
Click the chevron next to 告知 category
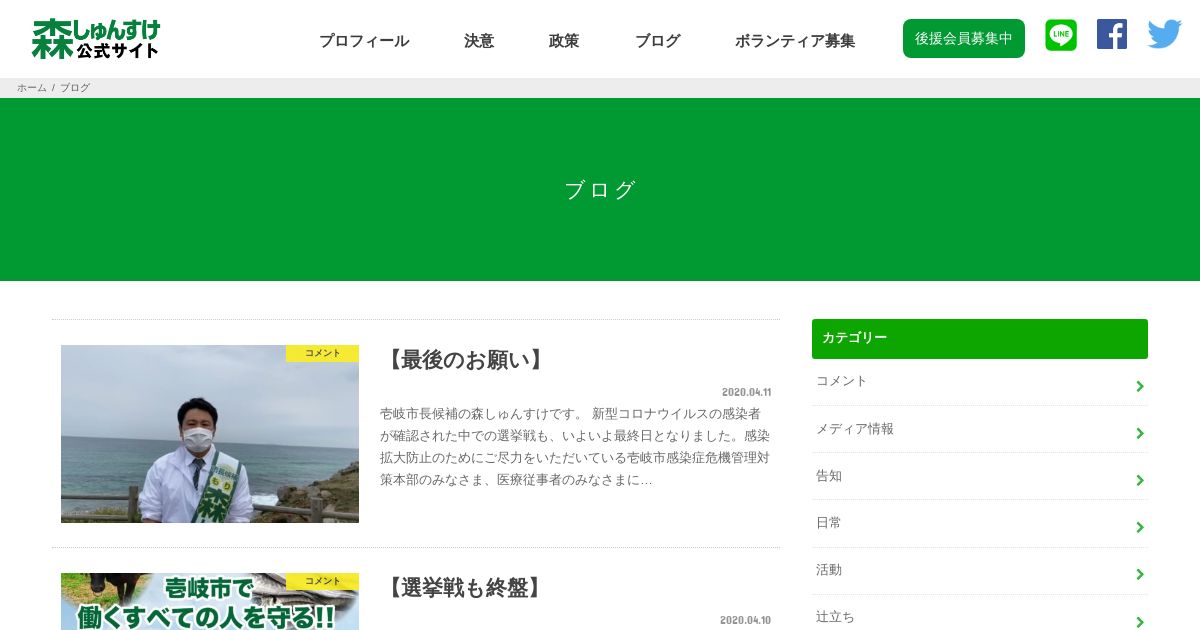tap(1140, 480)
